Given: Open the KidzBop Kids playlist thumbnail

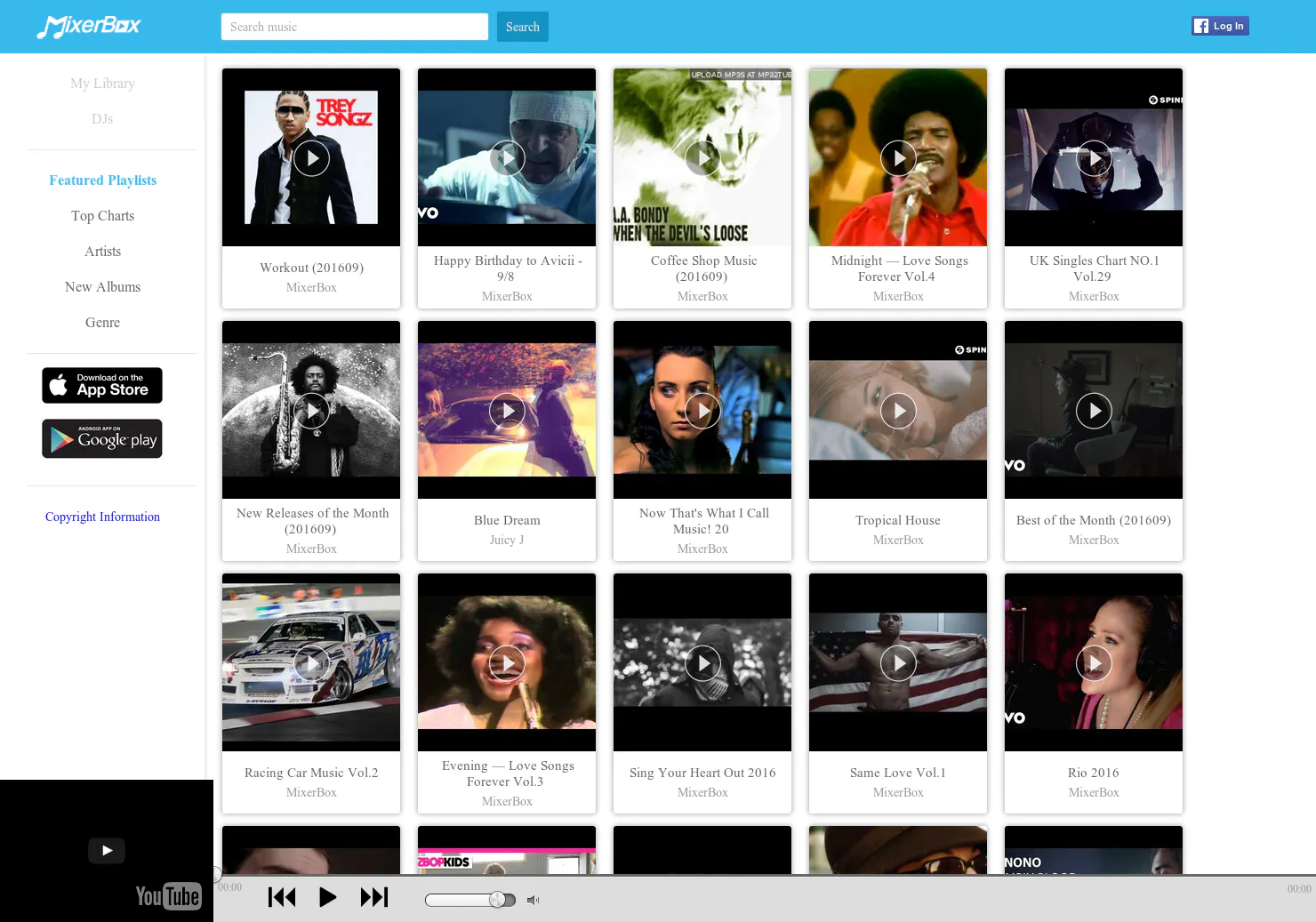Looking at the screenshot, I should tap(507, 851).
